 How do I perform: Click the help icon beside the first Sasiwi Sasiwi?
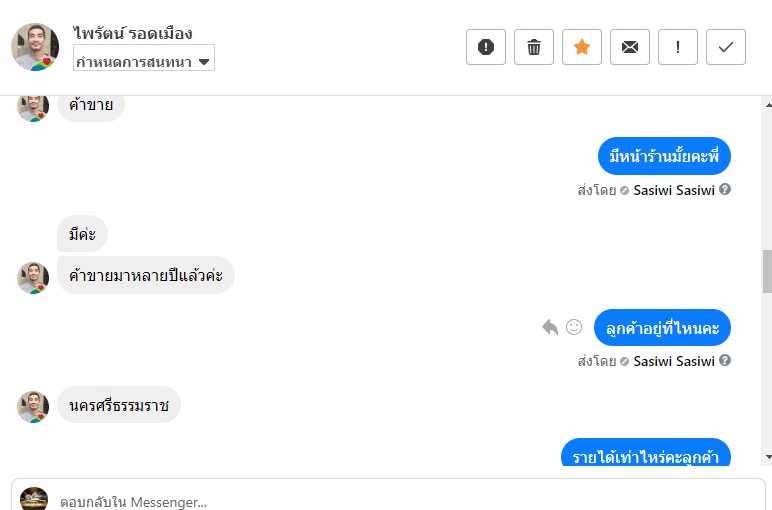(x=725, y=189)
